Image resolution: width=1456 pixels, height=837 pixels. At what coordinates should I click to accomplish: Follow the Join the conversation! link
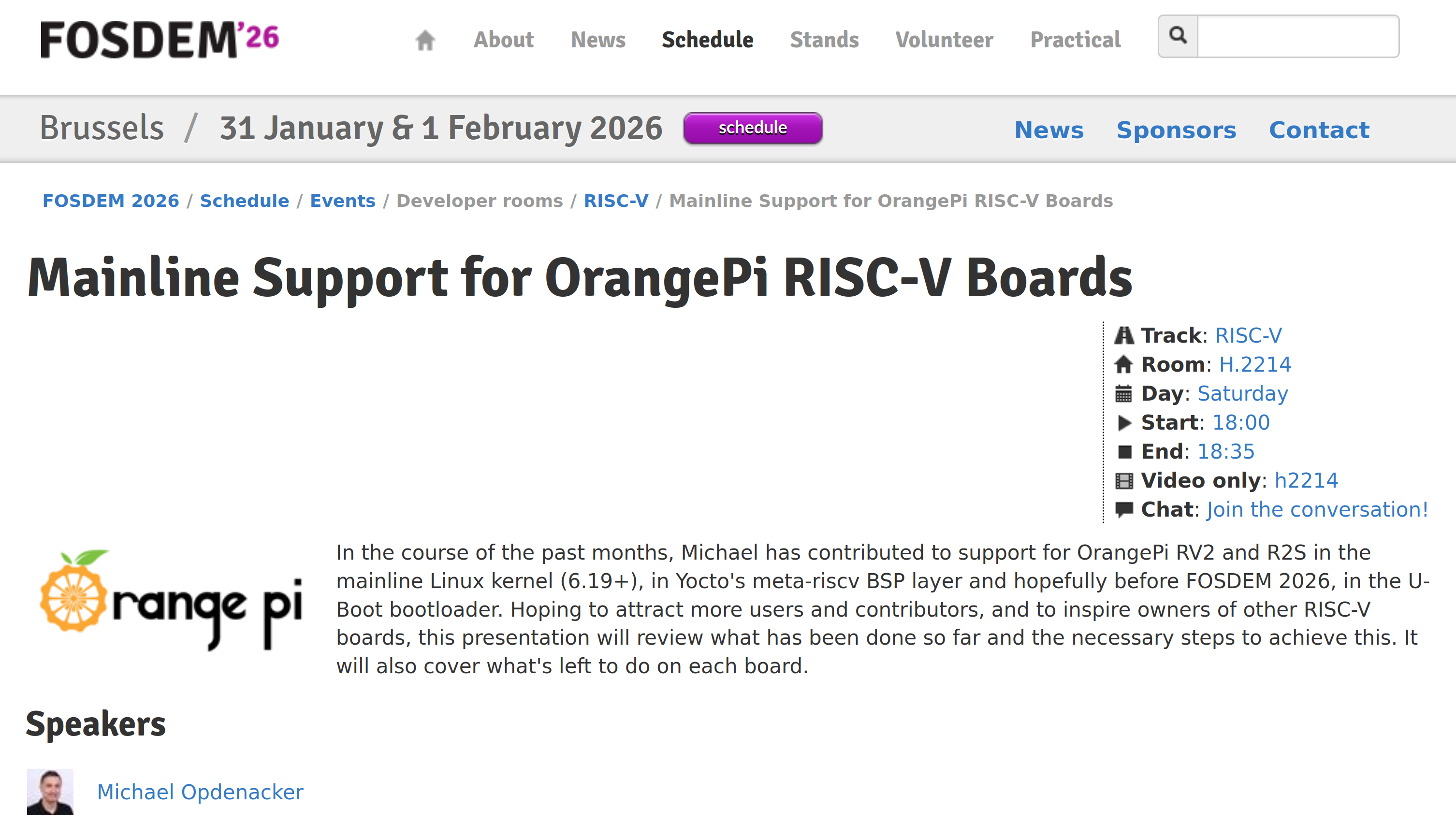coord(1317,509)
